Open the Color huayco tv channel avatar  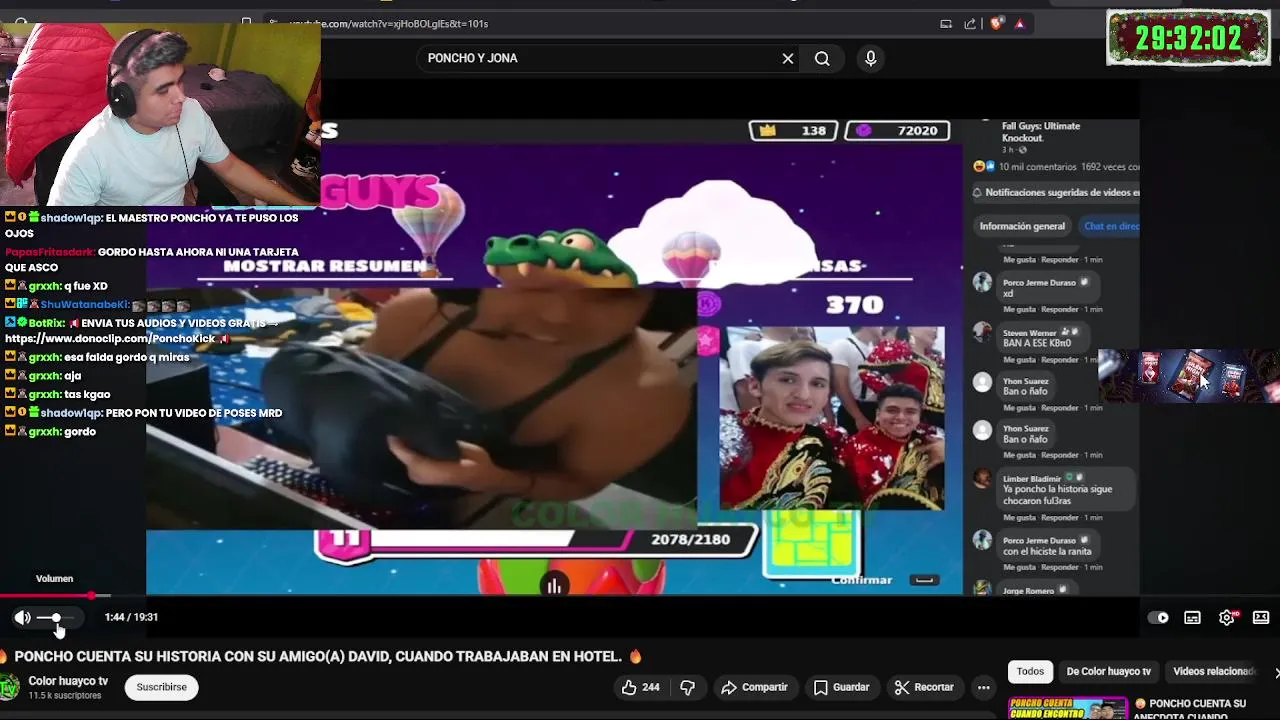pos(9,687)
